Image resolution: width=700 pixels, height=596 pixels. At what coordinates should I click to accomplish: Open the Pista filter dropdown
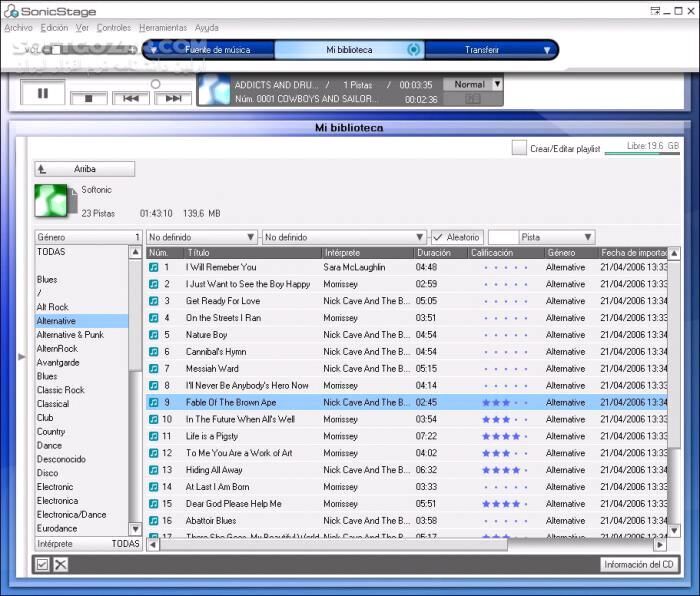[x=587, y=237]
